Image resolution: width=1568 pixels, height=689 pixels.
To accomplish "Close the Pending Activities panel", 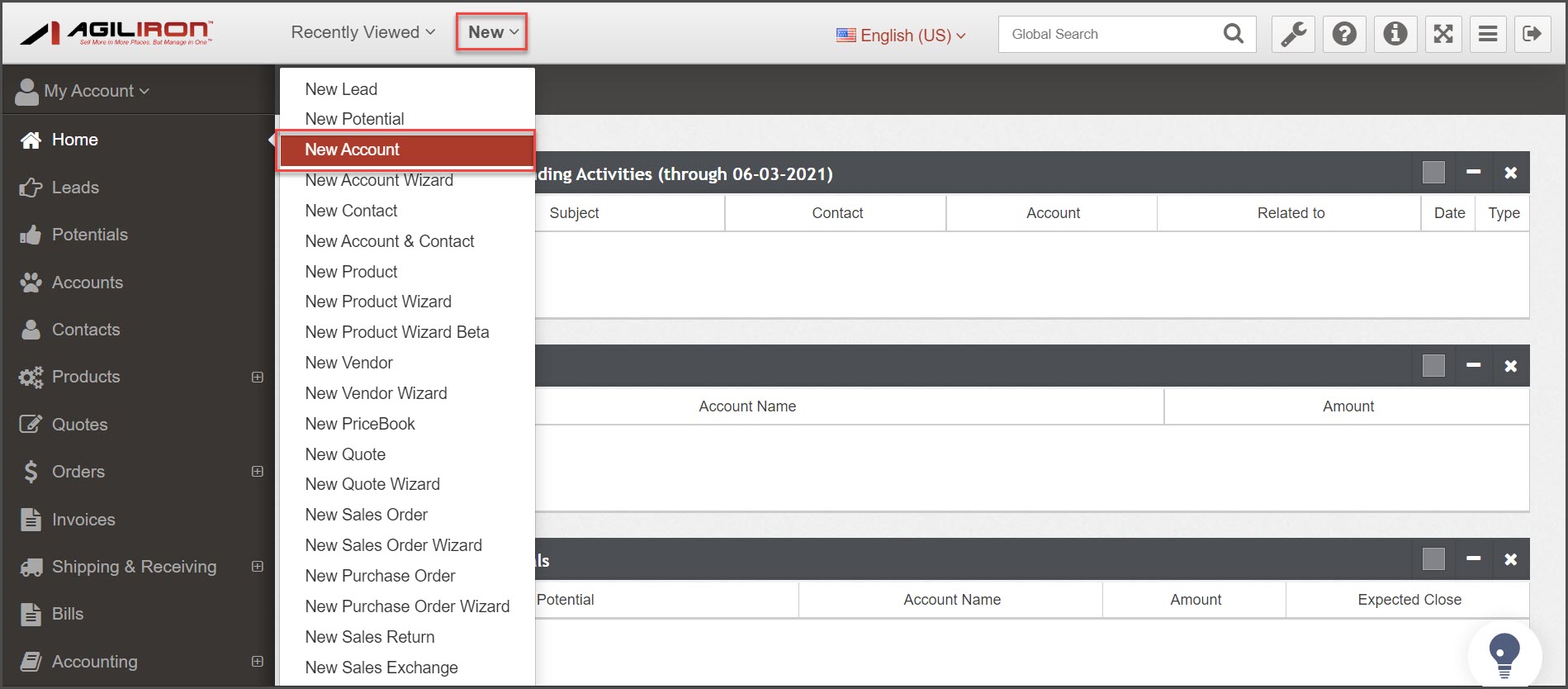I will click(1510, 173).
